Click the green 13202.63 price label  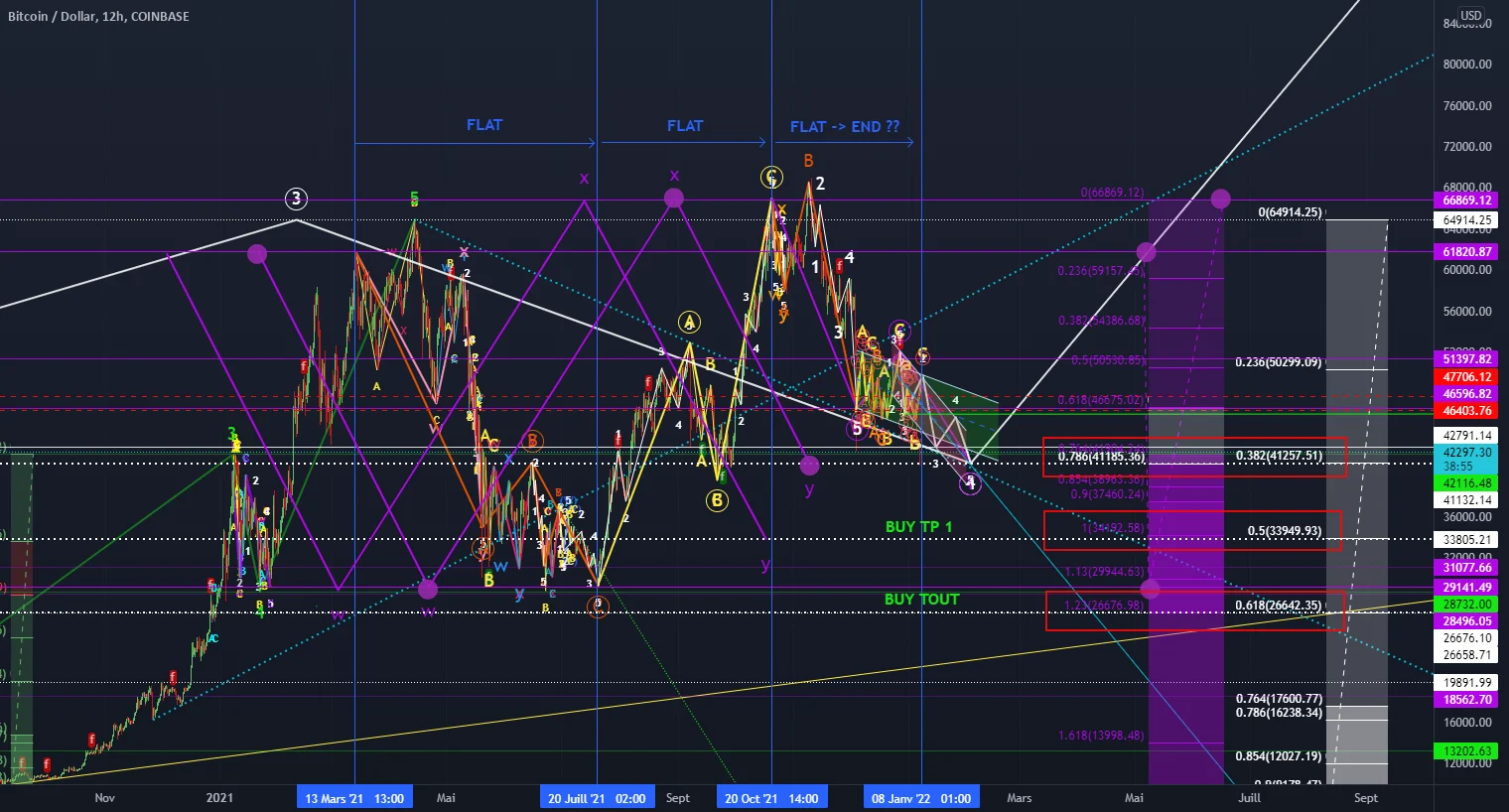1467,752
